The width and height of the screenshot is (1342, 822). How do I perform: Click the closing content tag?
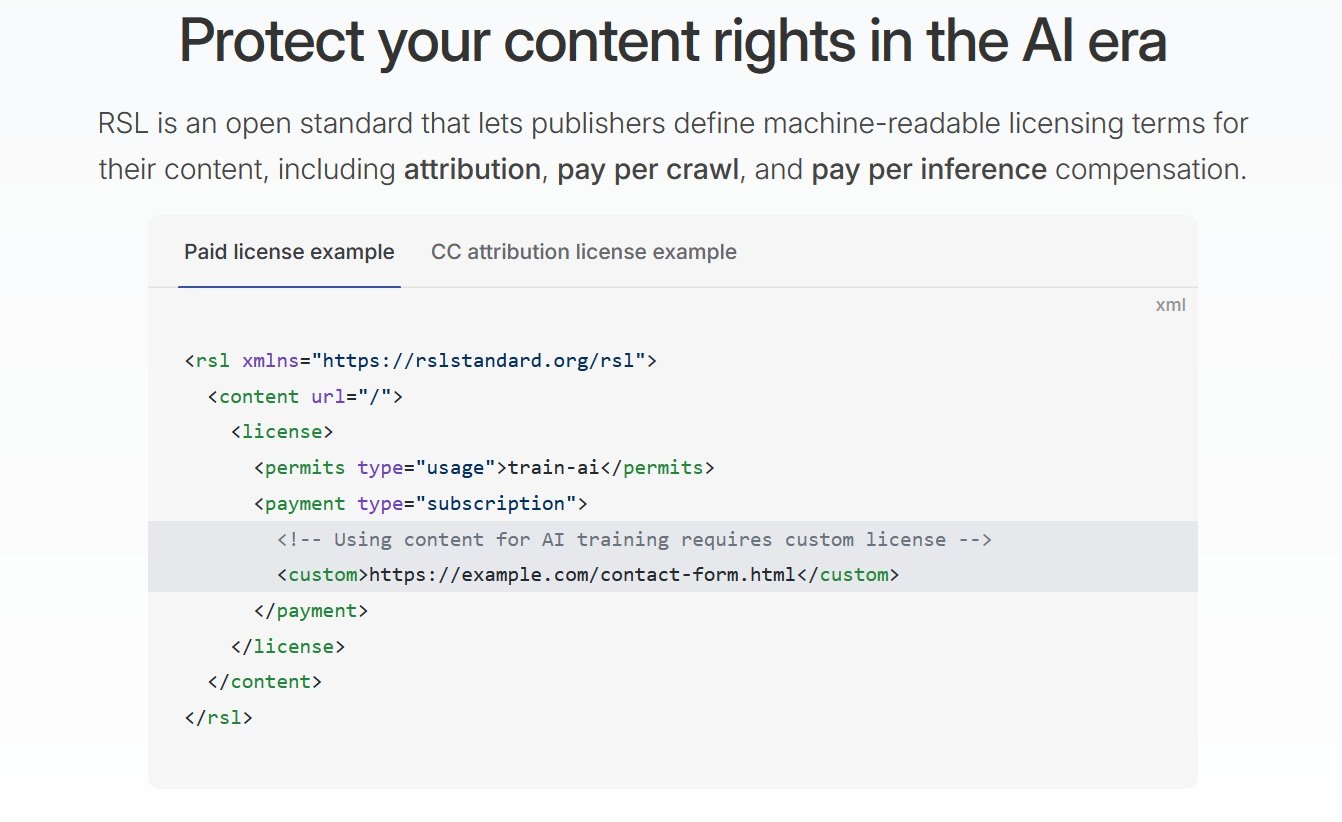coord(265,682)
